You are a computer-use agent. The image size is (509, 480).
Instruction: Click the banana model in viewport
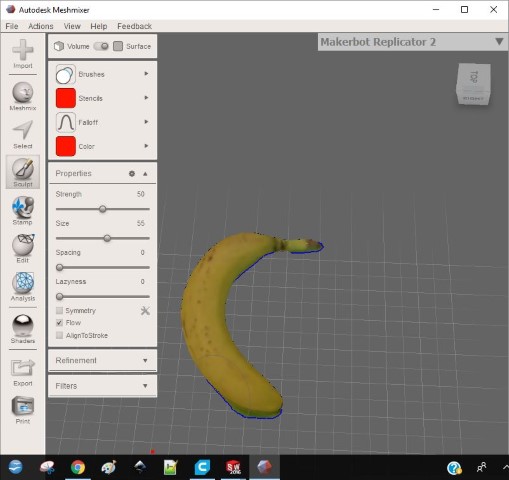point(207,317)
